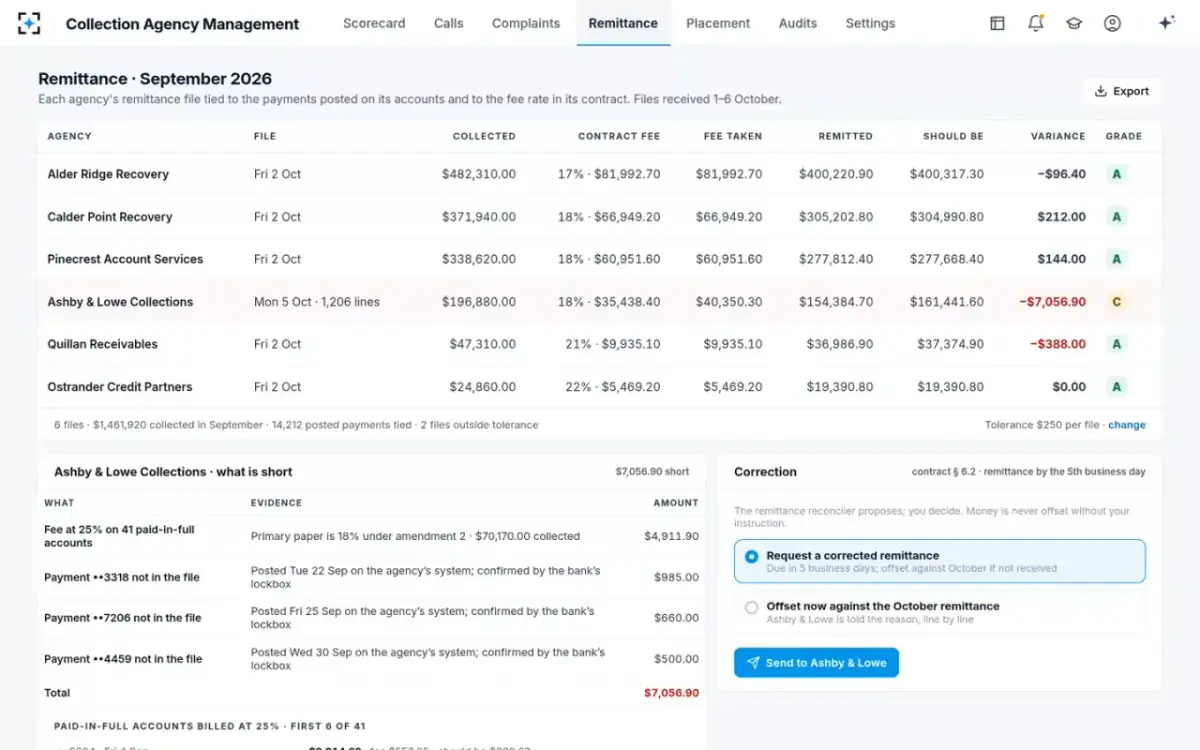Click the CONTRACT FEE column header
1200x750 pixels.
619,136
